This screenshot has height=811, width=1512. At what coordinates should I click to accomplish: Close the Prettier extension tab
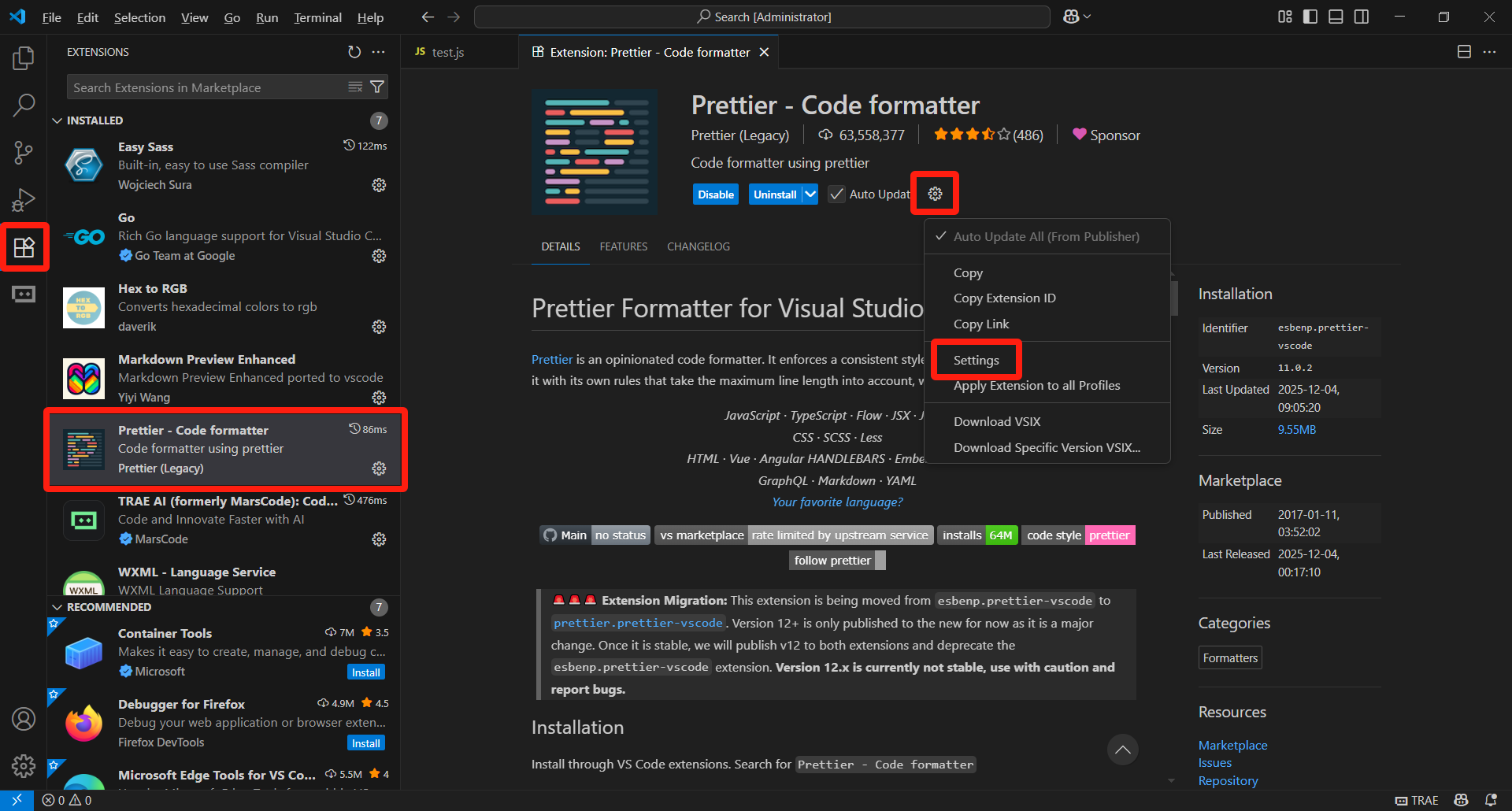pos(764,52)
